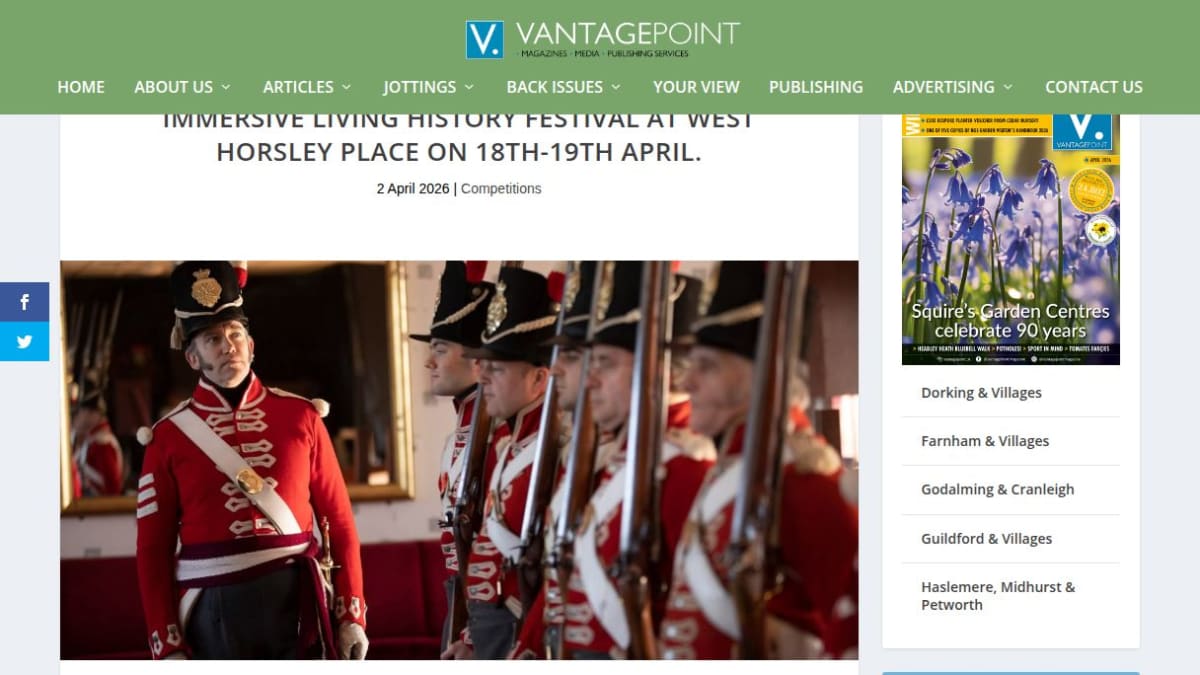The image size is (1200, 675).
Task: Open the bluebells magazine cover thumbnail
Action: click(x=1011, y=239)
